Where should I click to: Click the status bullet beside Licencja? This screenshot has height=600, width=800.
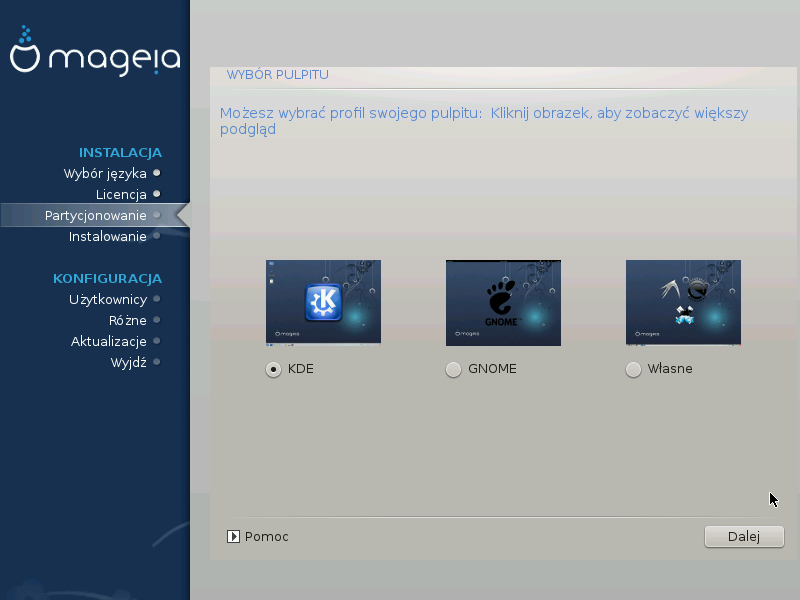(157, 194)
